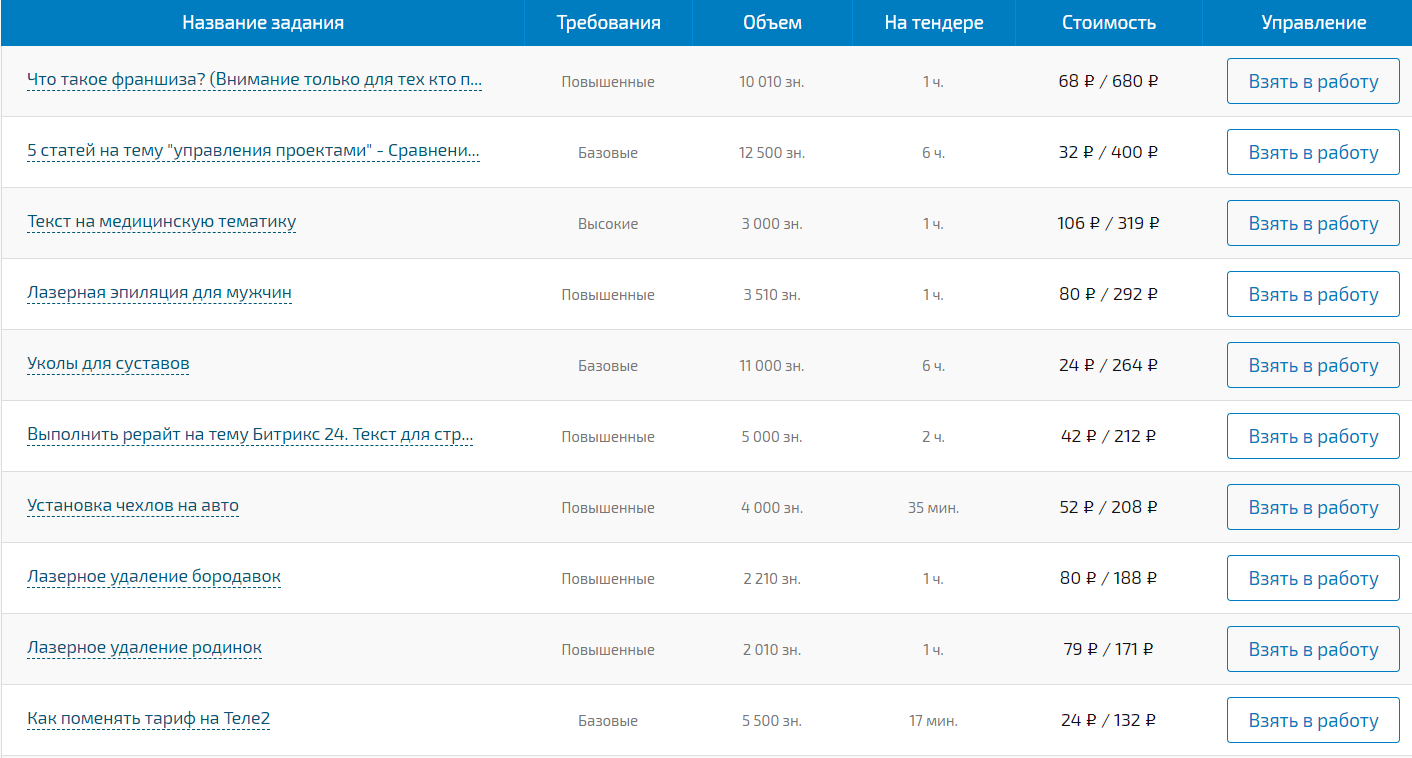
Task: Open '5 статей на тему управления проектами' link
Action: (253, 151)
